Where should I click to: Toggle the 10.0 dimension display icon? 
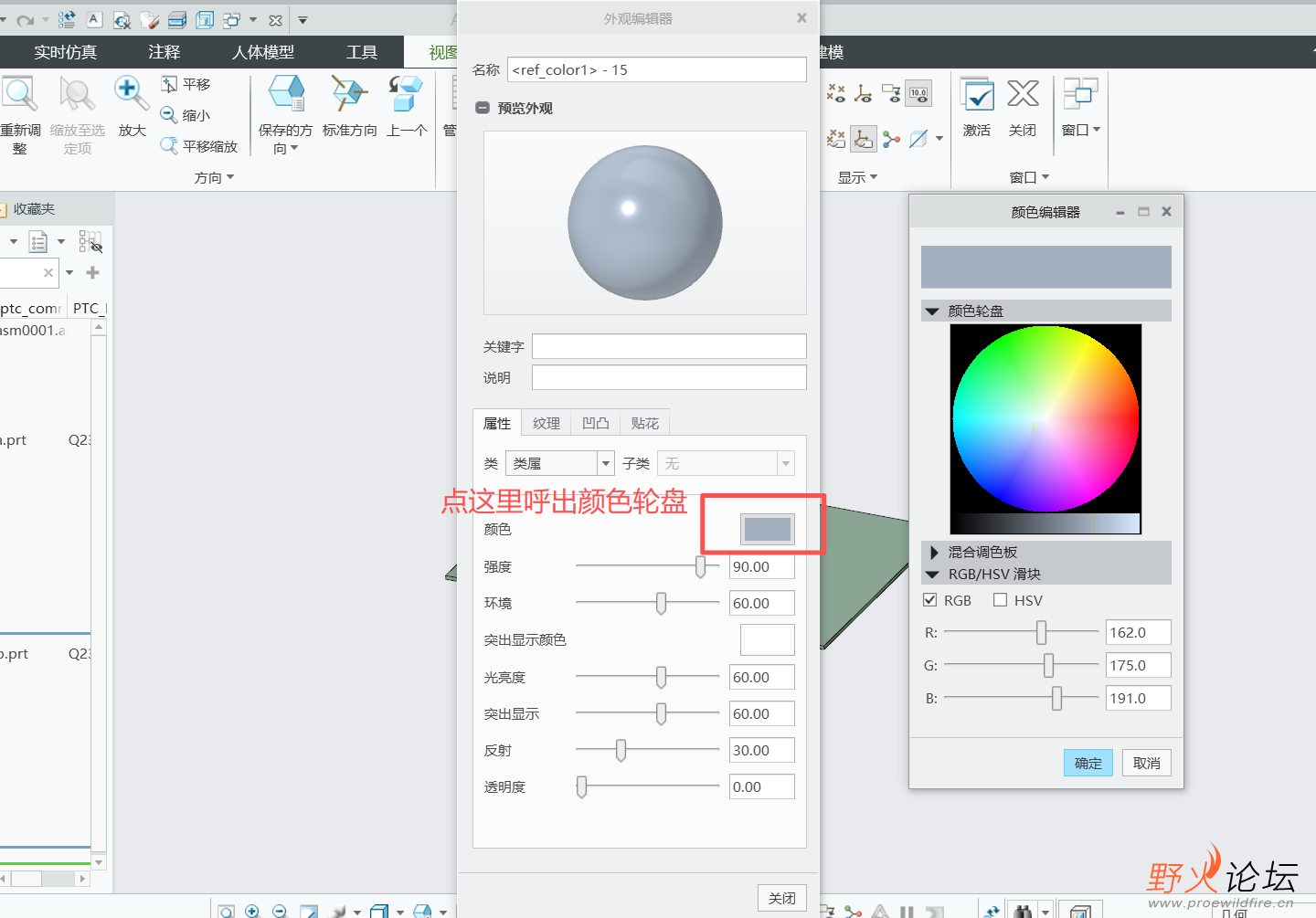point(918,92)
